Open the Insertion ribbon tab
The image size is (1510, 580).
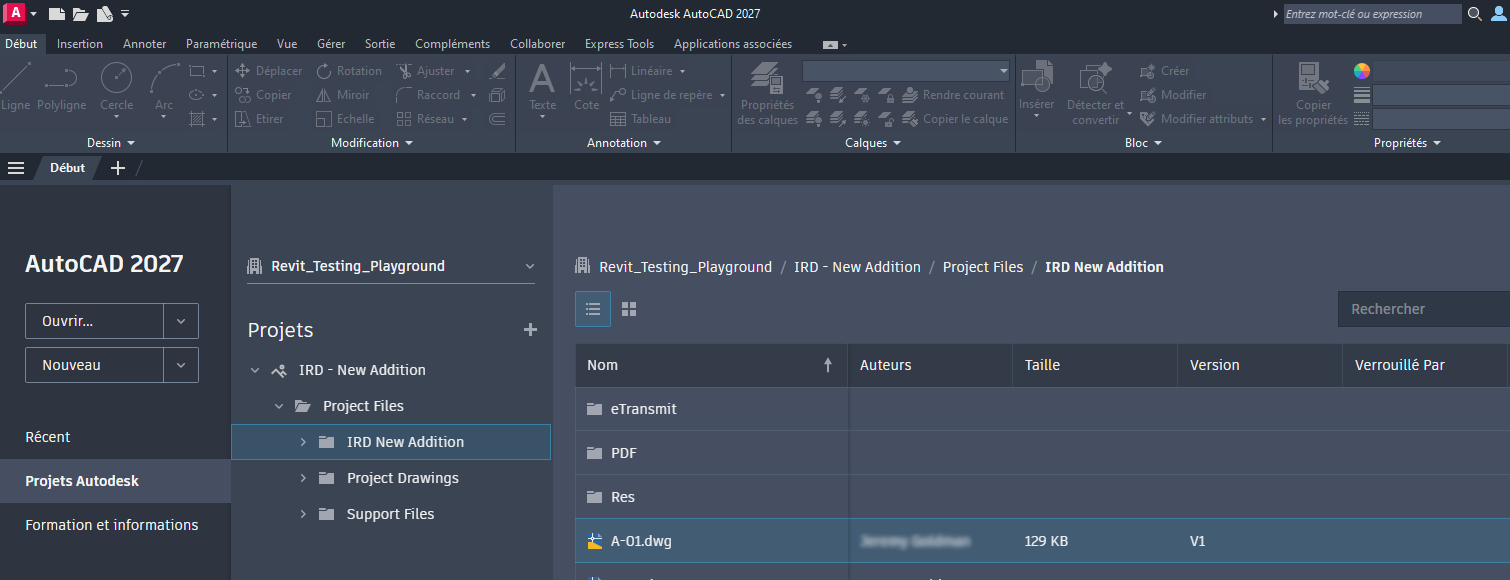click(80, 44)
